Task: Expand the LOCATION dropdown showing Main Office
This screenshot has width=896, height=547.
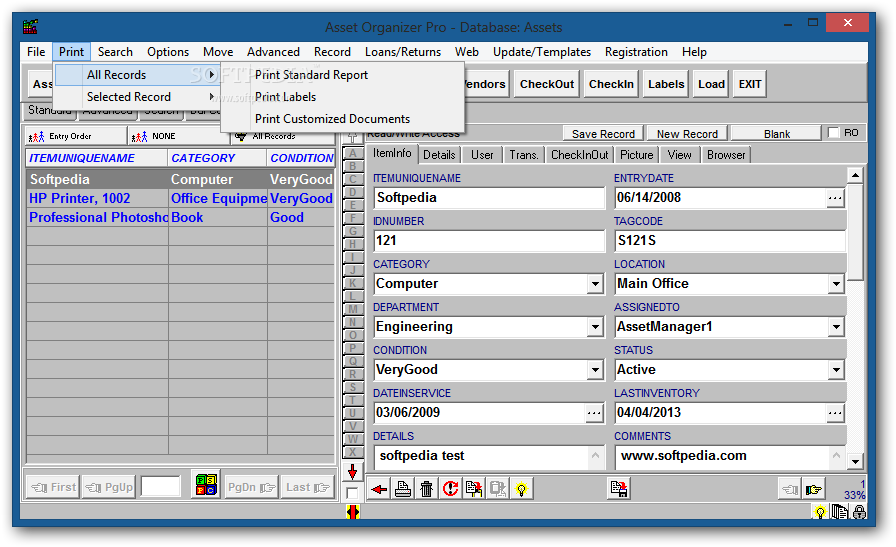Action: (x=836, y=284)
